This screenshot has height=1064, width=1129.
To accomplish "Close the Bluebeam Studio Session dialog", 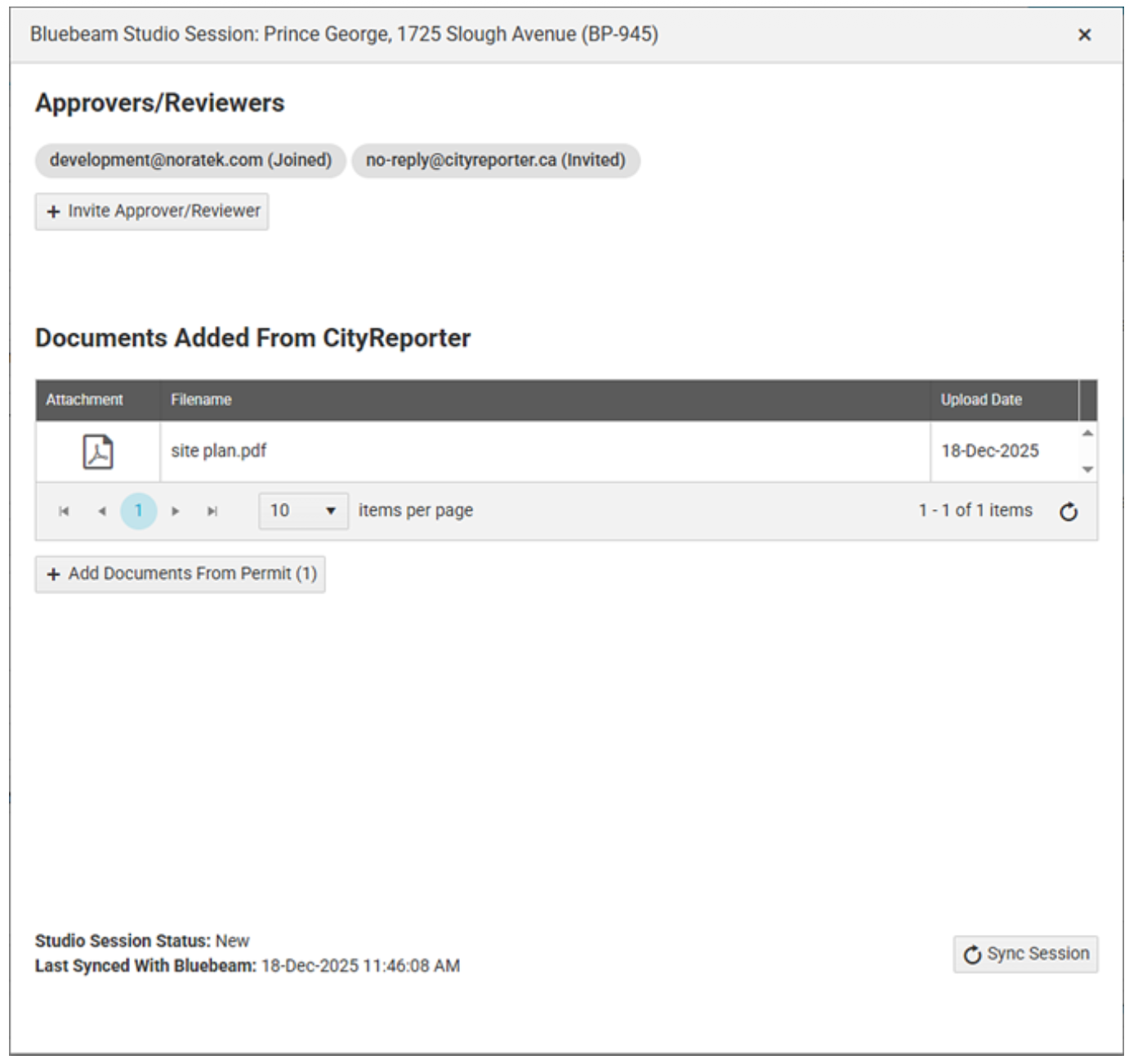I will click(x=1084, y=35).
